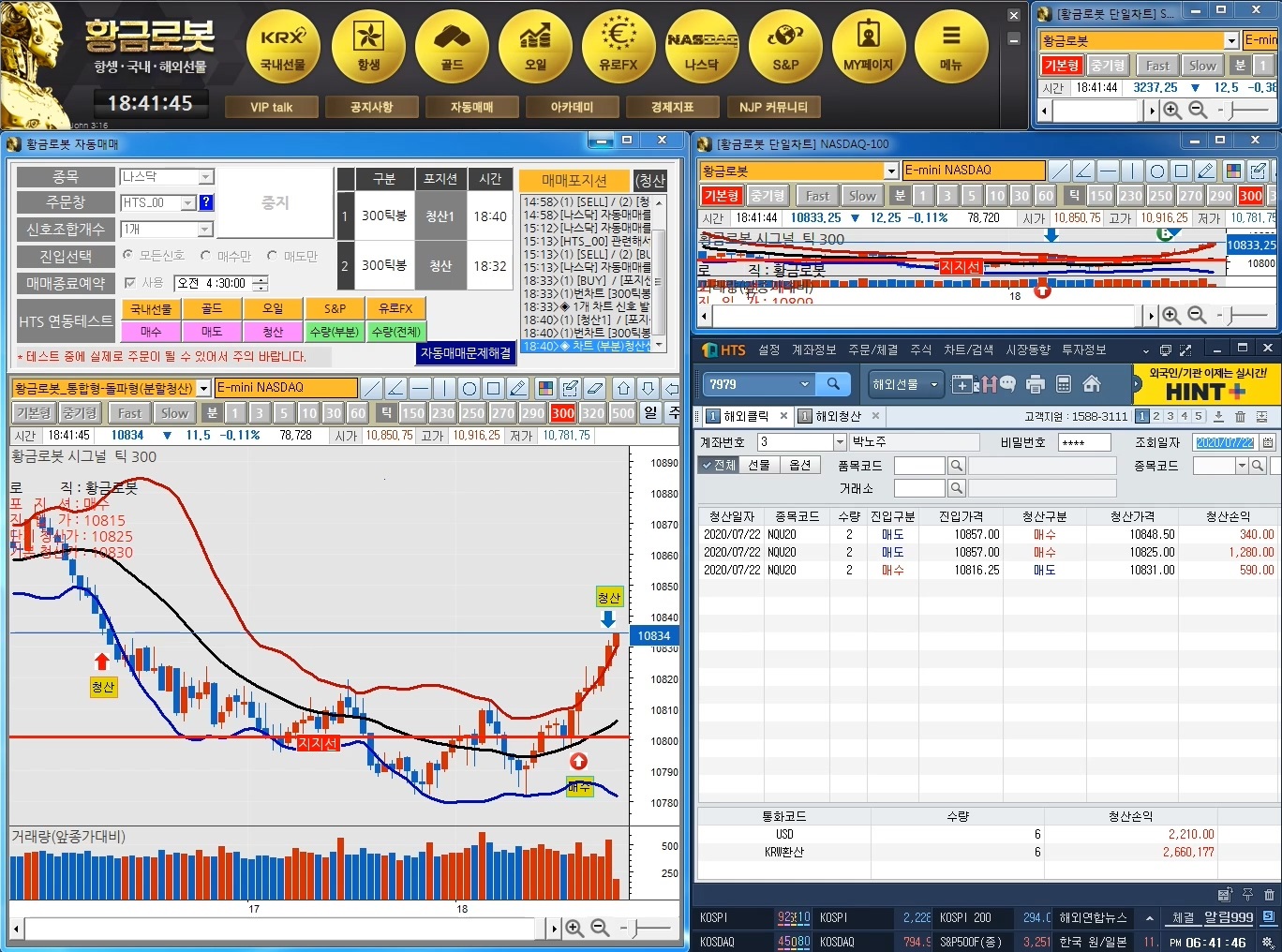1282x952 pixels.
Task: Open the gold 메뉴 hamburger button
Action: (951, 47)
